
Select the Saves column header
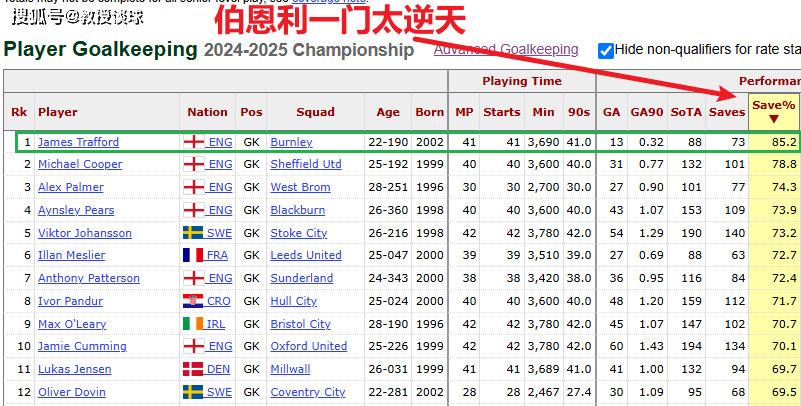pos(727,112)
